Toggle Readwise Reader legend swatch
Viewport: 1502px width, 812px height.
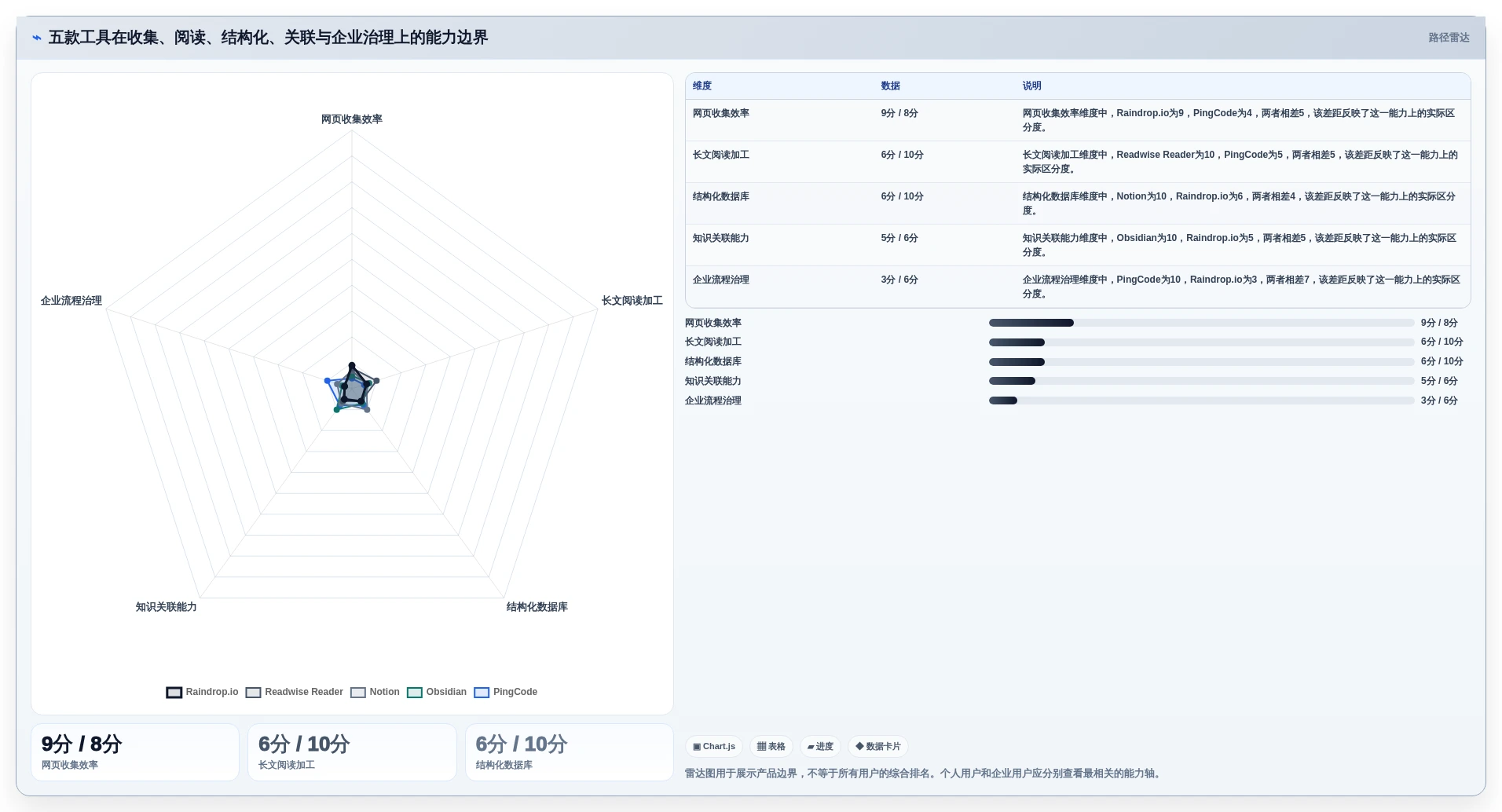[253, 693]
